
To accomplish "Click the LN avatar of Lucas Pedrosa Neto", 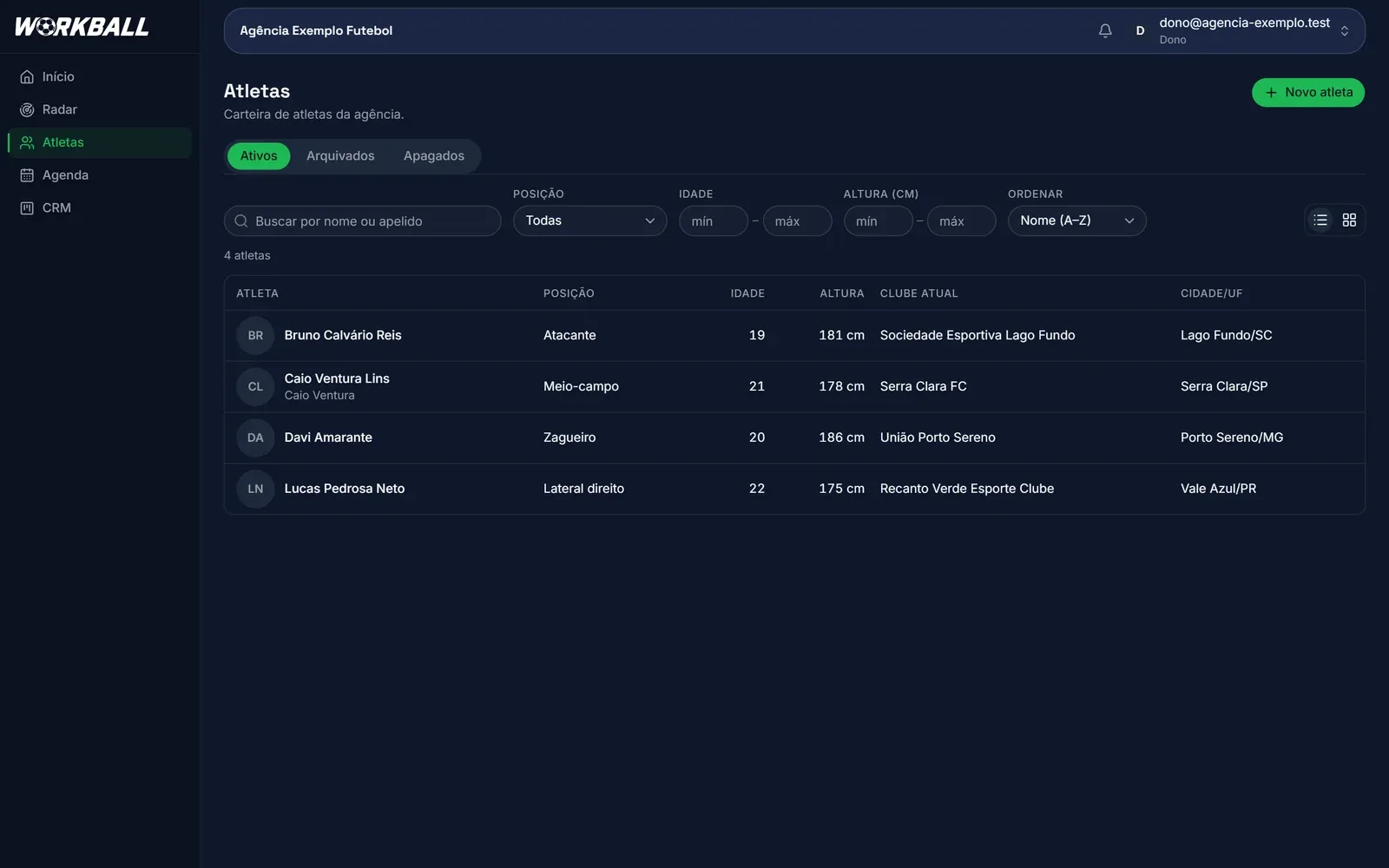I will point(255,490).
